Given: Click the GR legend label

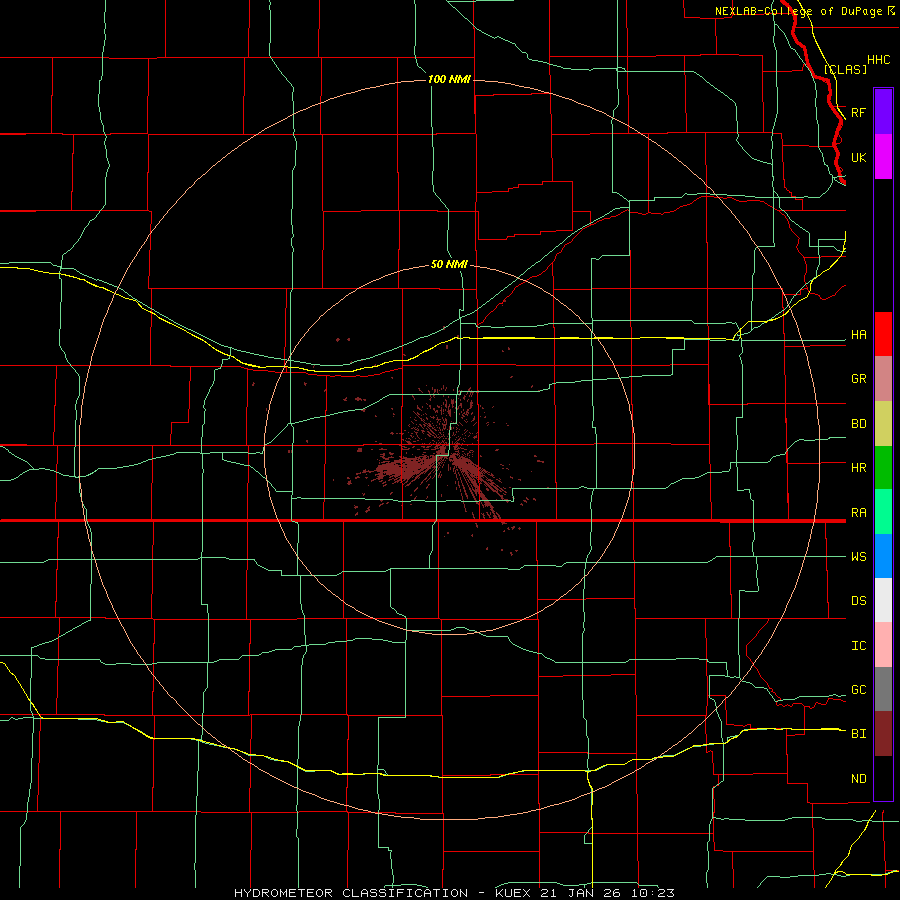Looking at the screenshot, I should coord(858,379).
